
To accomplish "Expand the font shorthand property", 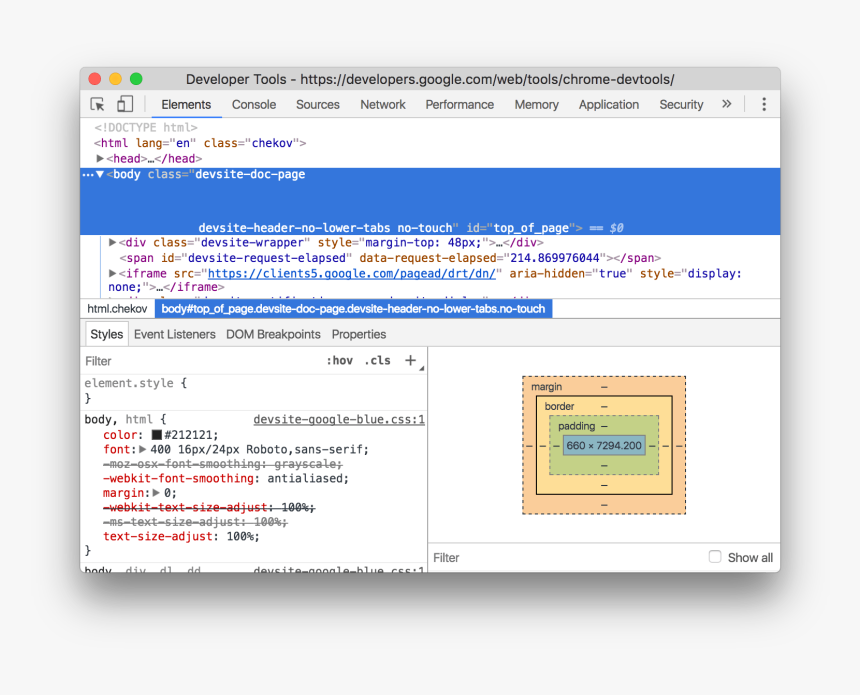I will pyautogui.click(x=143, y=449).
